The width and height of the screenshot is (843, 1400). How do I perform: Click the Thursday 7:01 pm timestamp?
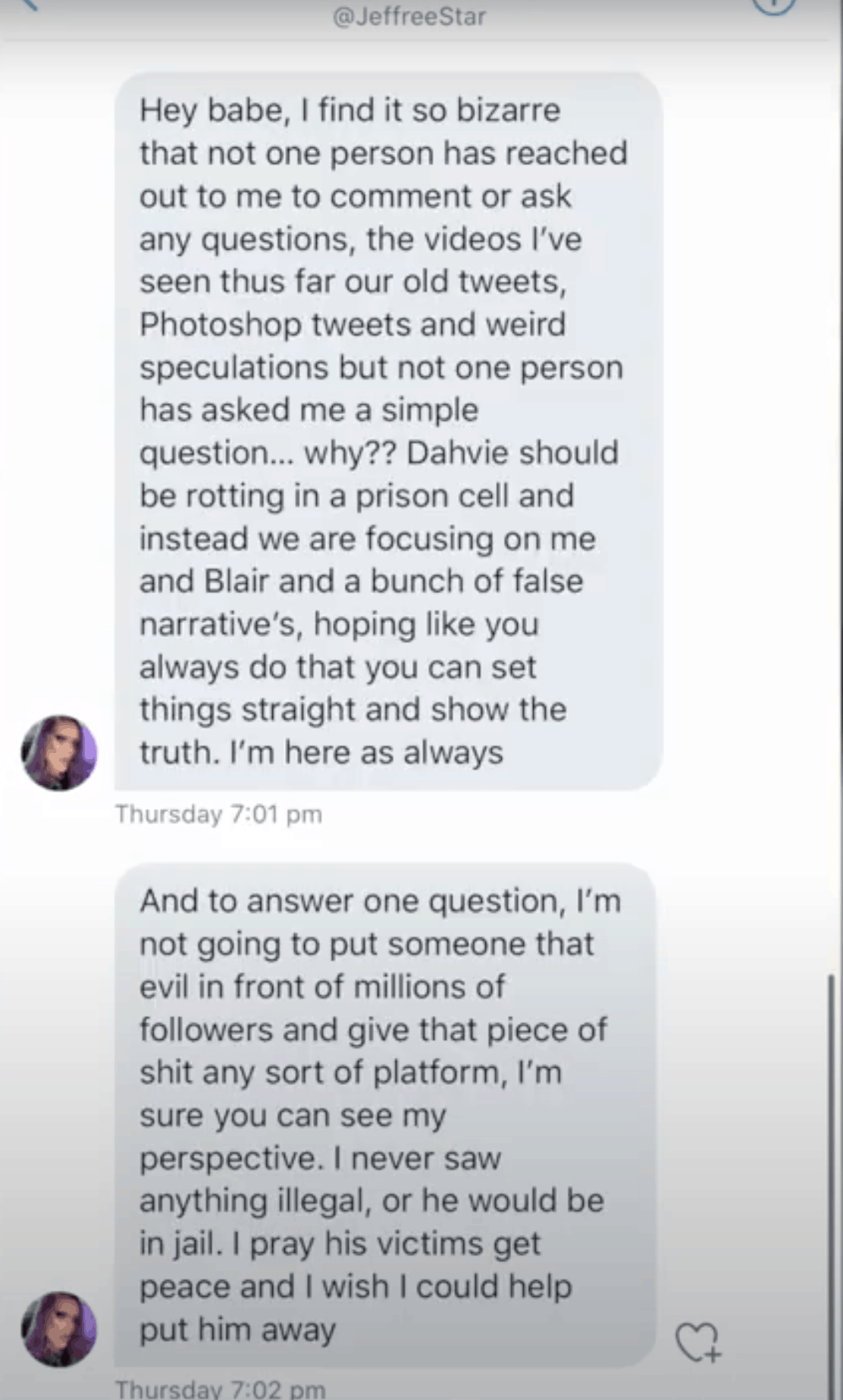pyautogui.click(x=218, y=815)
